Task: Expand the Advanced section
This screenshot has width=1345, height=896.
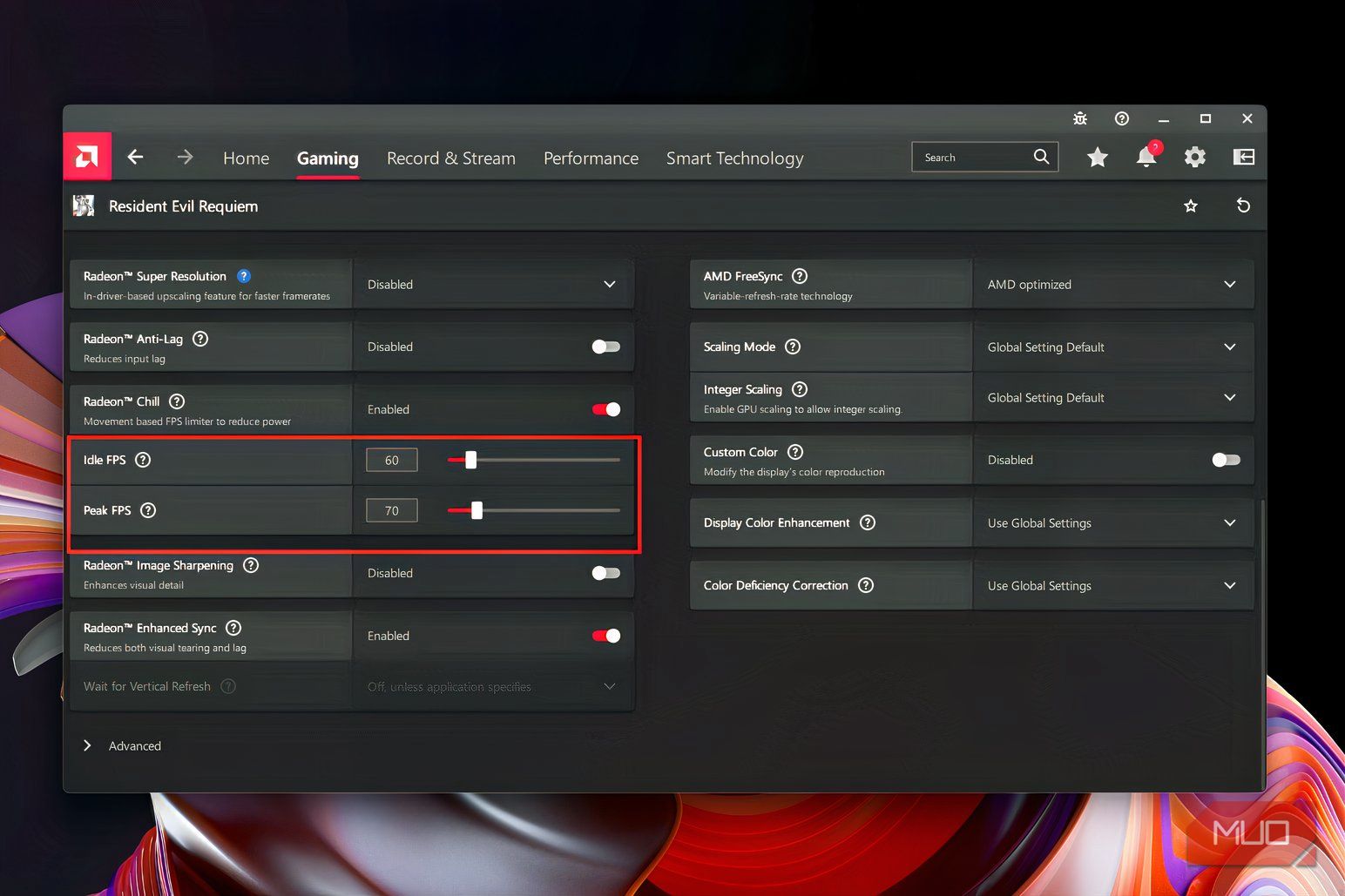Action: pos(122,746)
